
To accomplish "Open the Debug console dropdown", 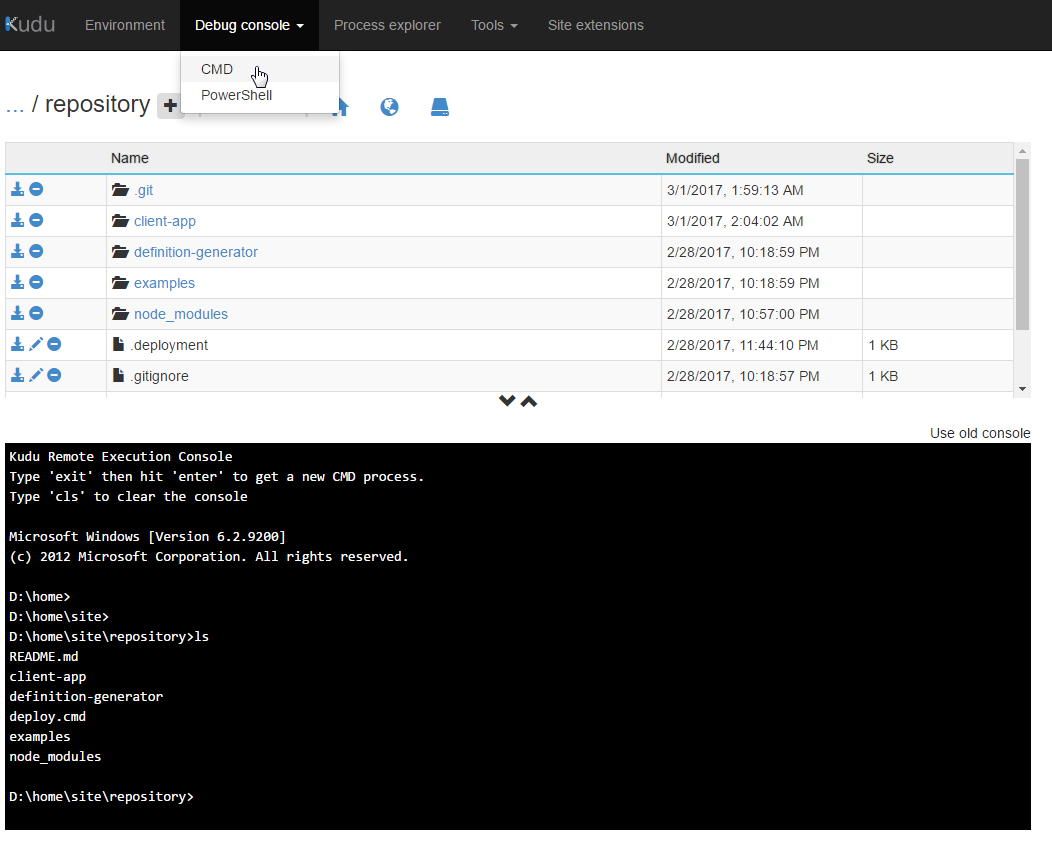I will (249, 25).
